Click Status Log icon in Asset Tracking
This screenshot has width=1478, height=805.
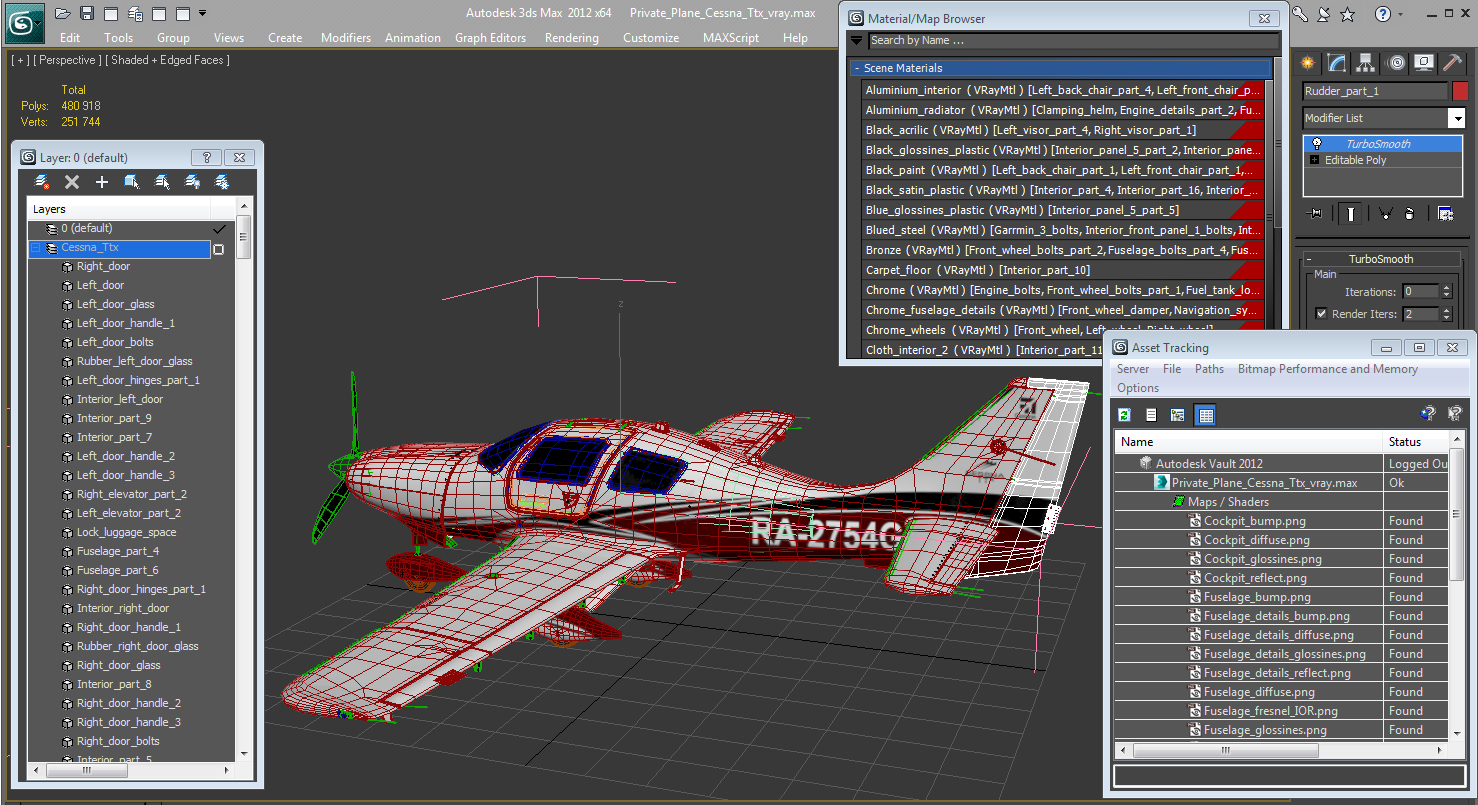tap(1151, 415)
